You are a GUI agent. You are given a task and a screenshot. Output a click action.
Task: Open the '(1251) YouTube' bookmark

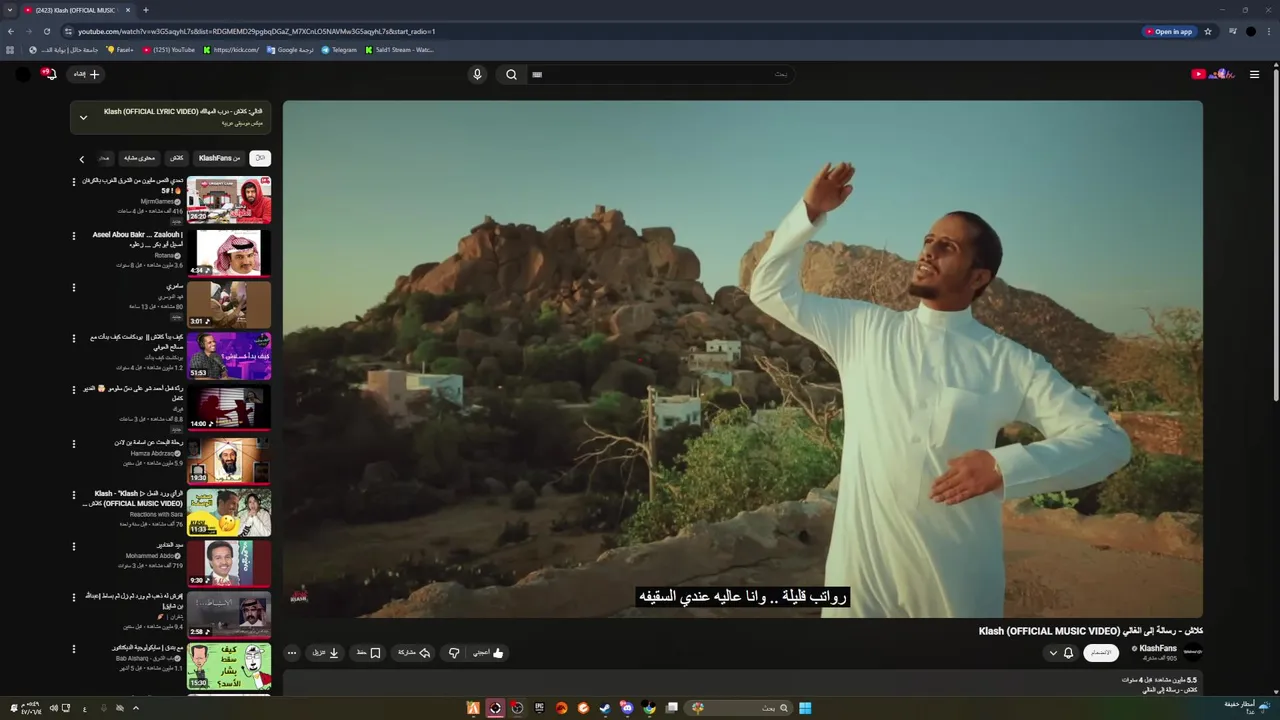168,49
